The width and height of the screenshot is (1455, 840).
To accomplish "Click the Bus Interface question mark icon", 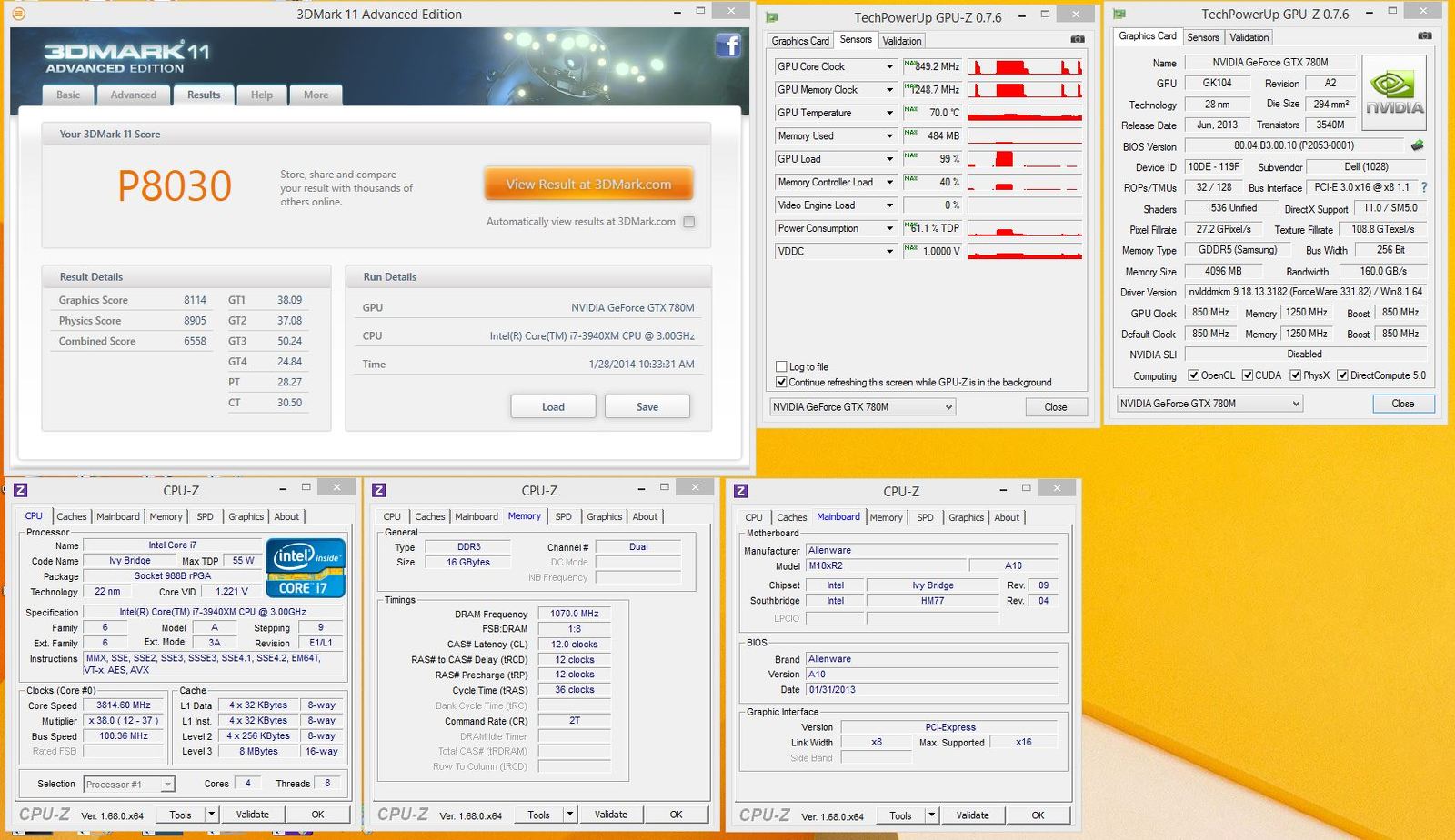I will pyautogui.click(x=1424, y=187).
